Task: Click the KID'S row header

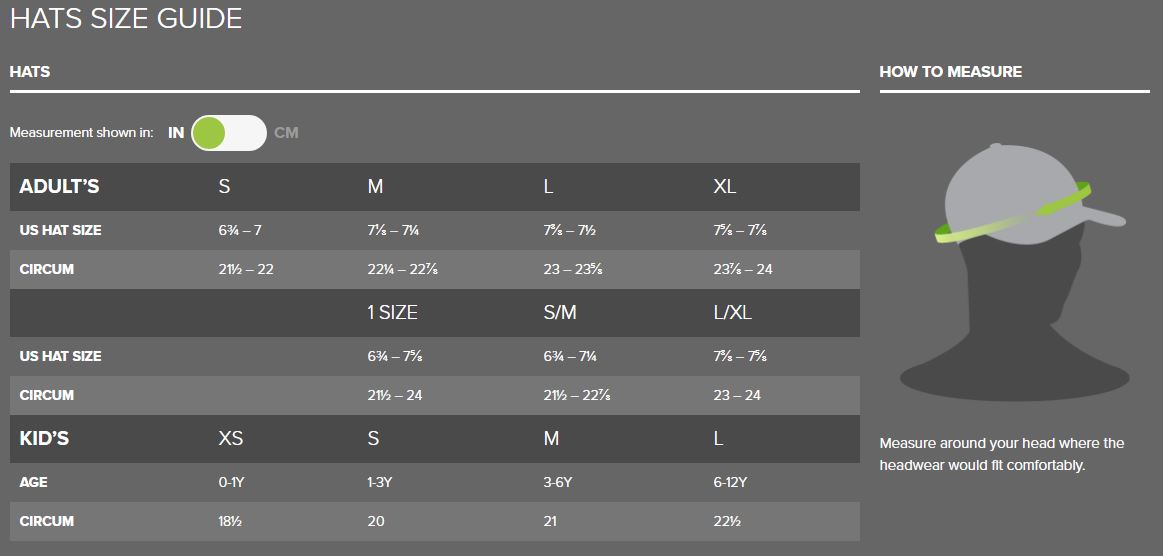Action: pyautogui.click(x=44, y=439)
